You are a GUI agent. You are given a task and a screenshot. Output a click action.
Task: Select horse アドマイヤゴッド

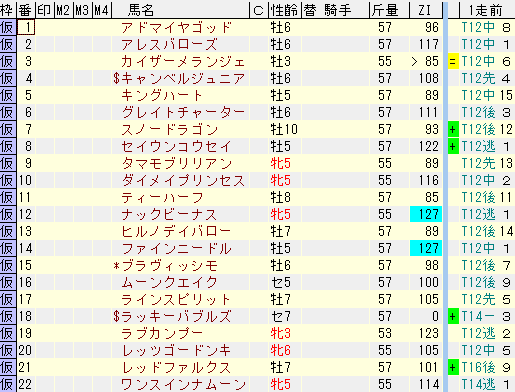(x=176, y=27)
